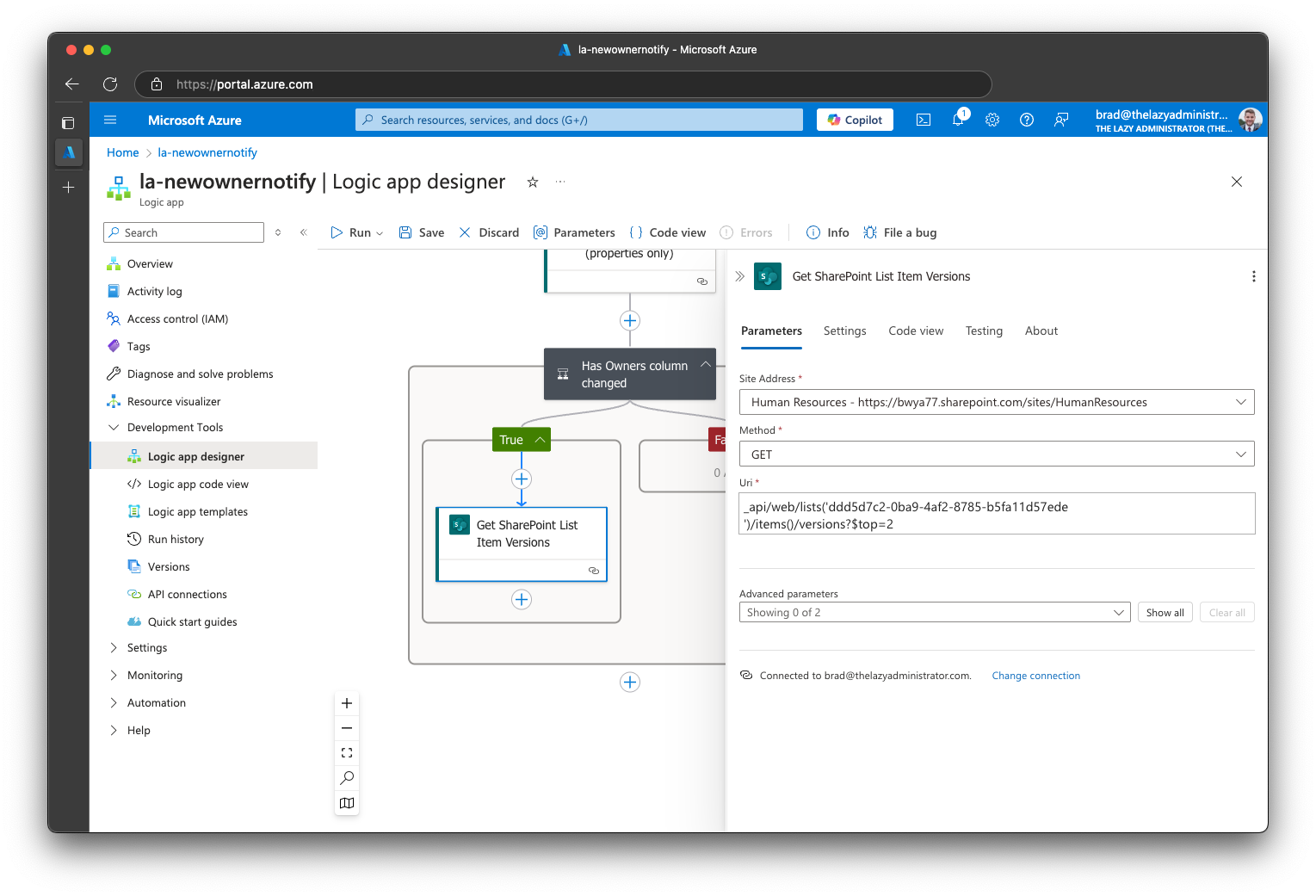Click the Change connection link
1316x896 pixels.
[x=1035, y=676]
